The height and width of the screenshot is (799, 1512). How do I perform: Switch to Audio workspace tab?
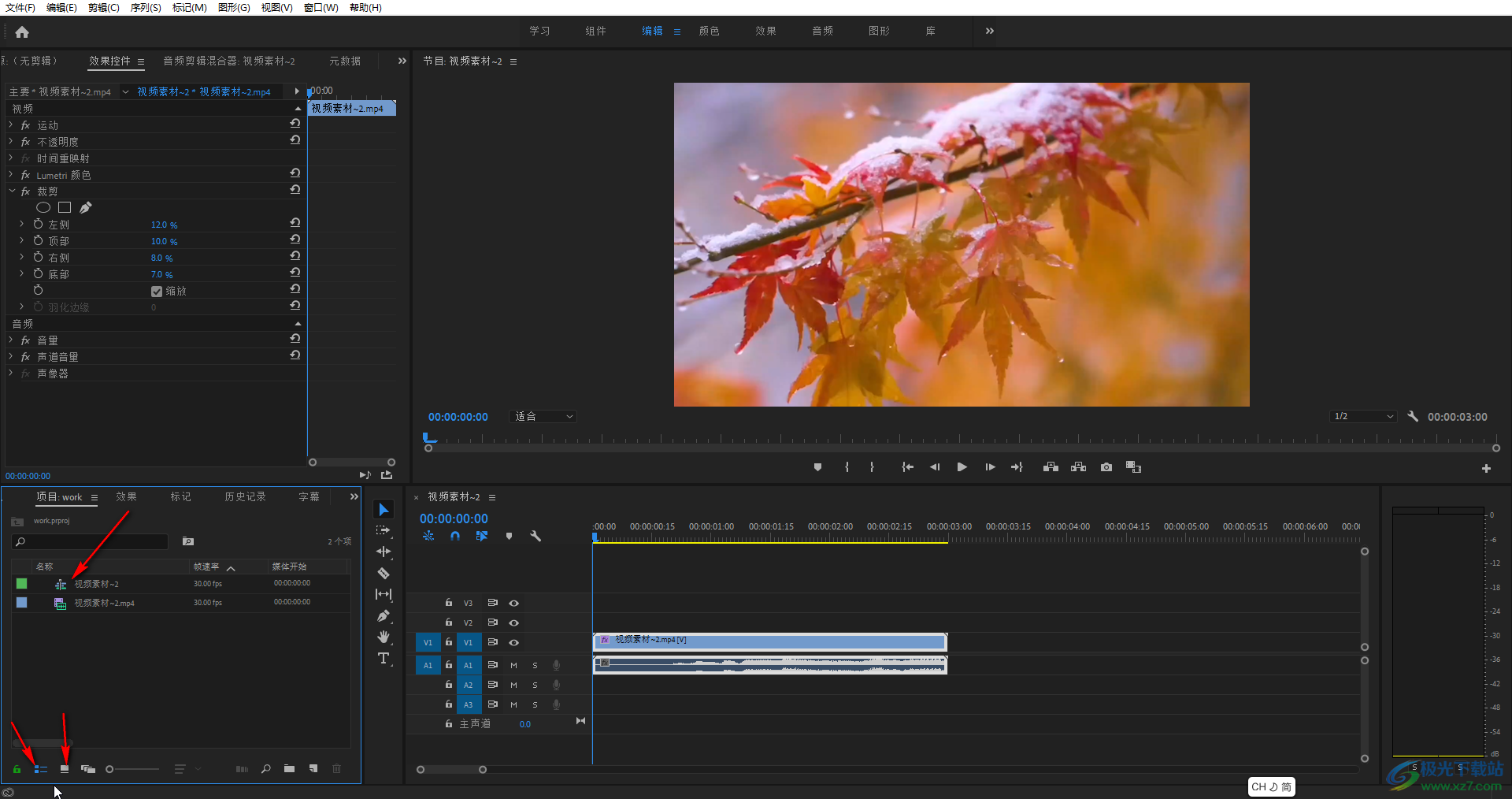click(x=822, y=31)
